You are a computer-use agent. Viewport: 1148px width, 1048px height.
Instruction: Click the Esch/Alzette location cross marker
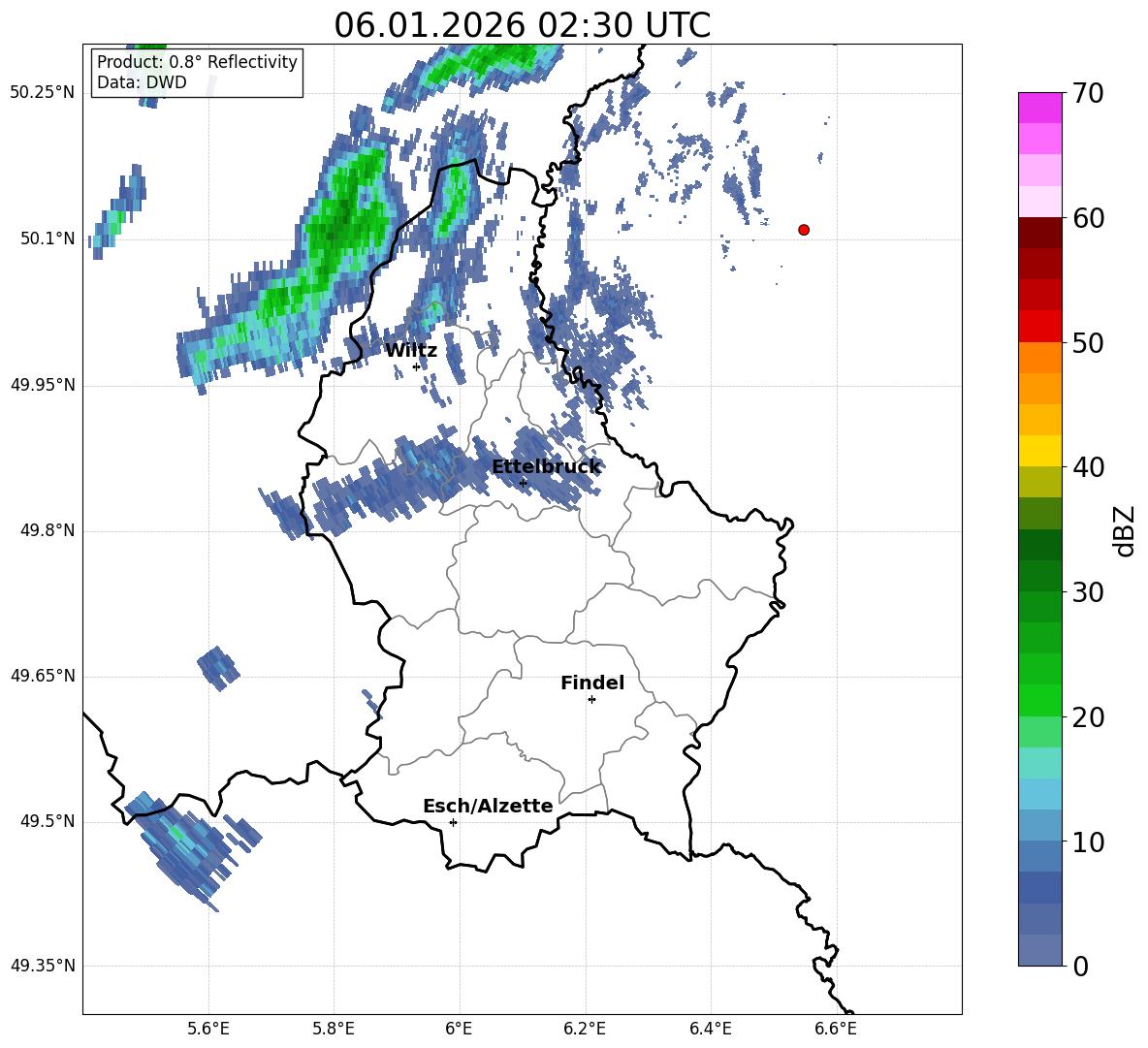point(453,822)
